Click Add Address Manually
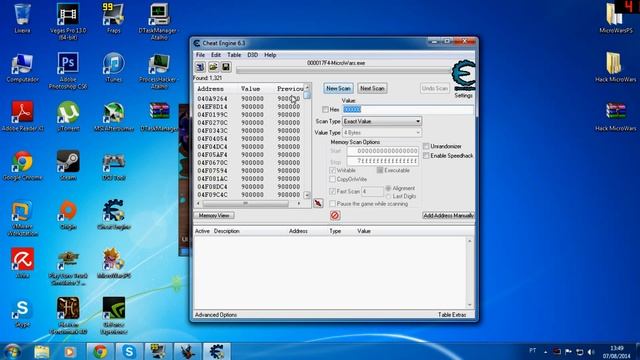 tap(448, 215)
